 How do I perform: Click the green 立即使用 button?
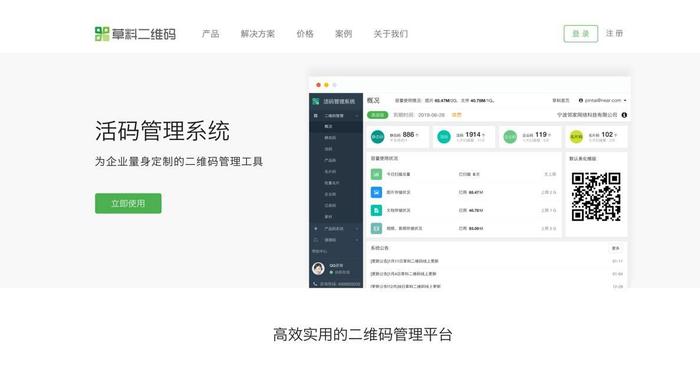point(128,204)
